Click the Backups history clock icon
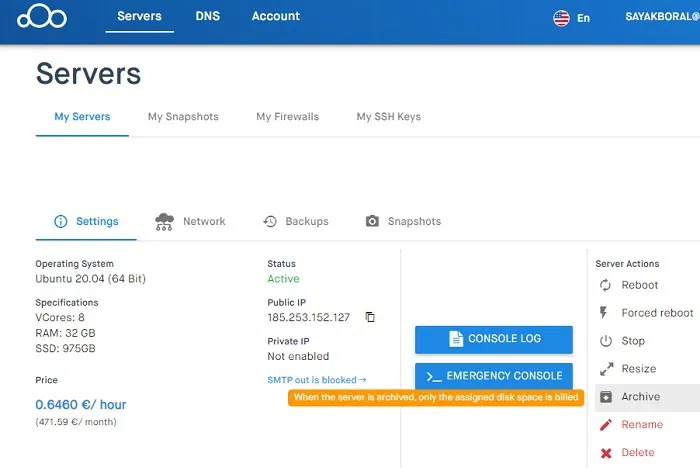This screenshot has height=474, width=700. 270,221
